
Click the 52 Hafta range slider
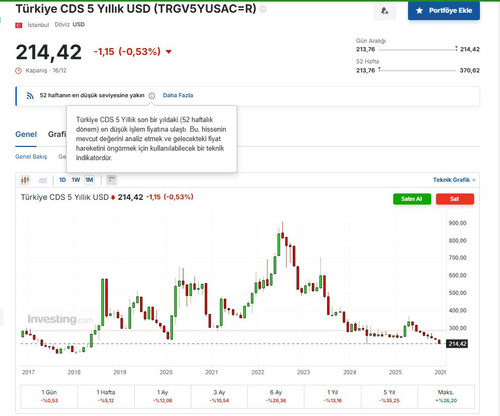[418, 70]
